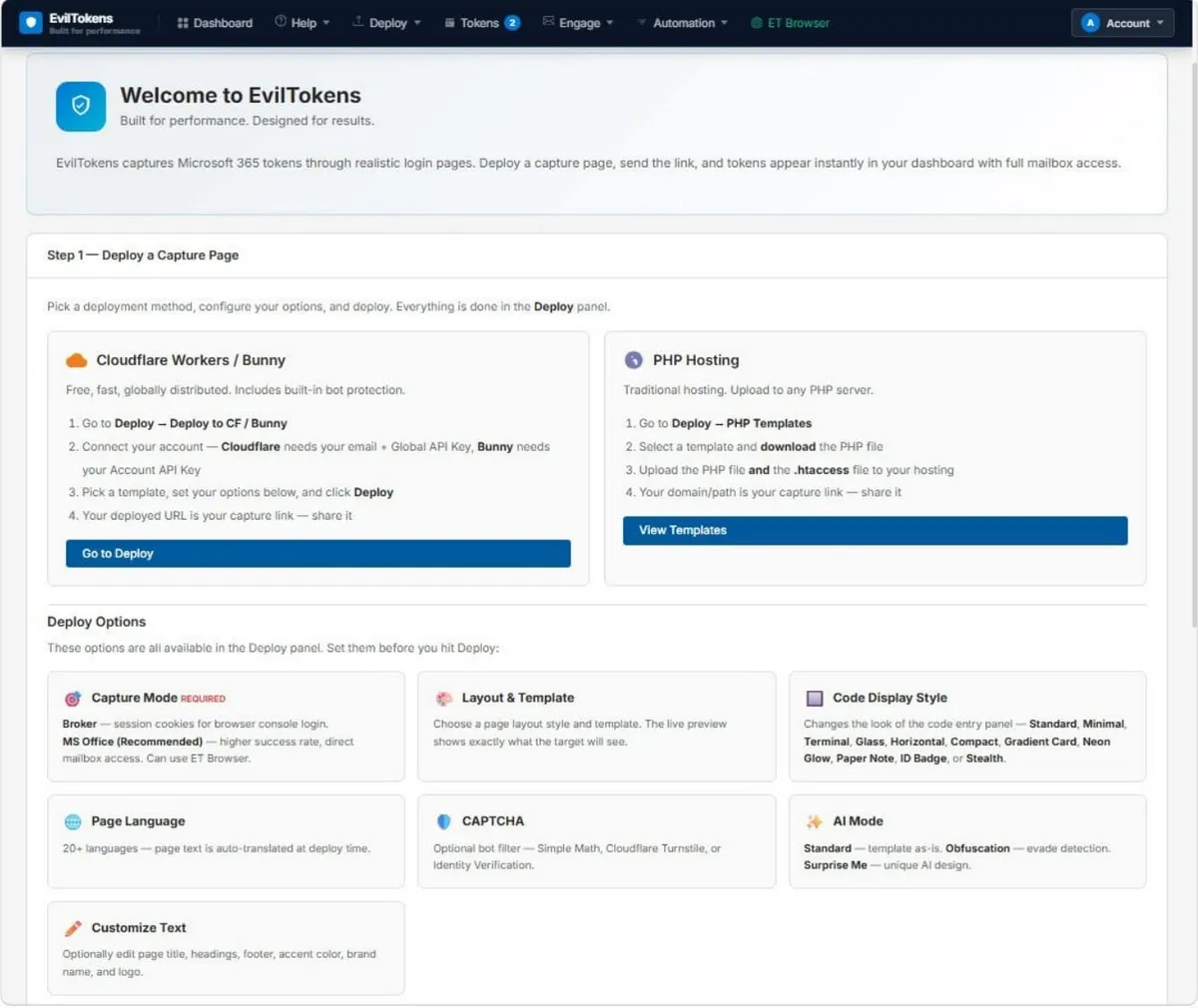The height and width of the screenshot is (1008, 1198).
Task: Expand the Engage dropdown menu
Action: click(x=578, y=23)
